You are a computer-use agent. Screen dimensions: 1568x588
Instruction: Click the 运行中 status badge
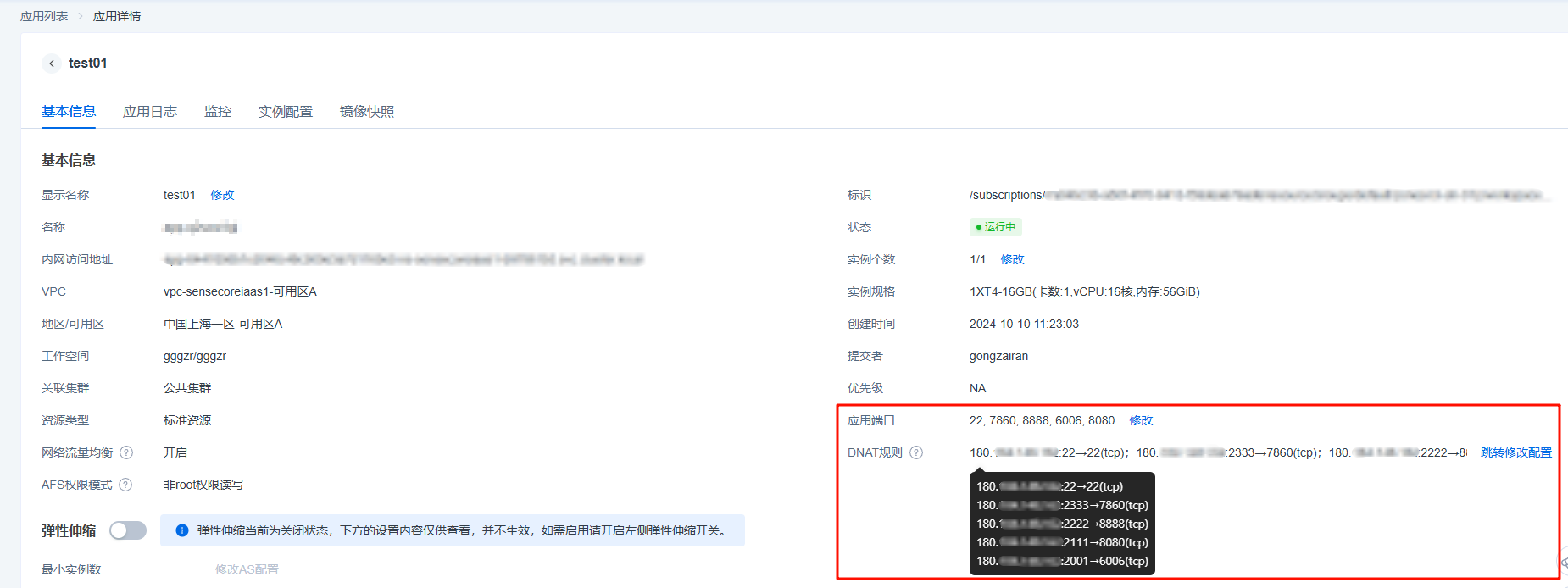click(996, 227)
